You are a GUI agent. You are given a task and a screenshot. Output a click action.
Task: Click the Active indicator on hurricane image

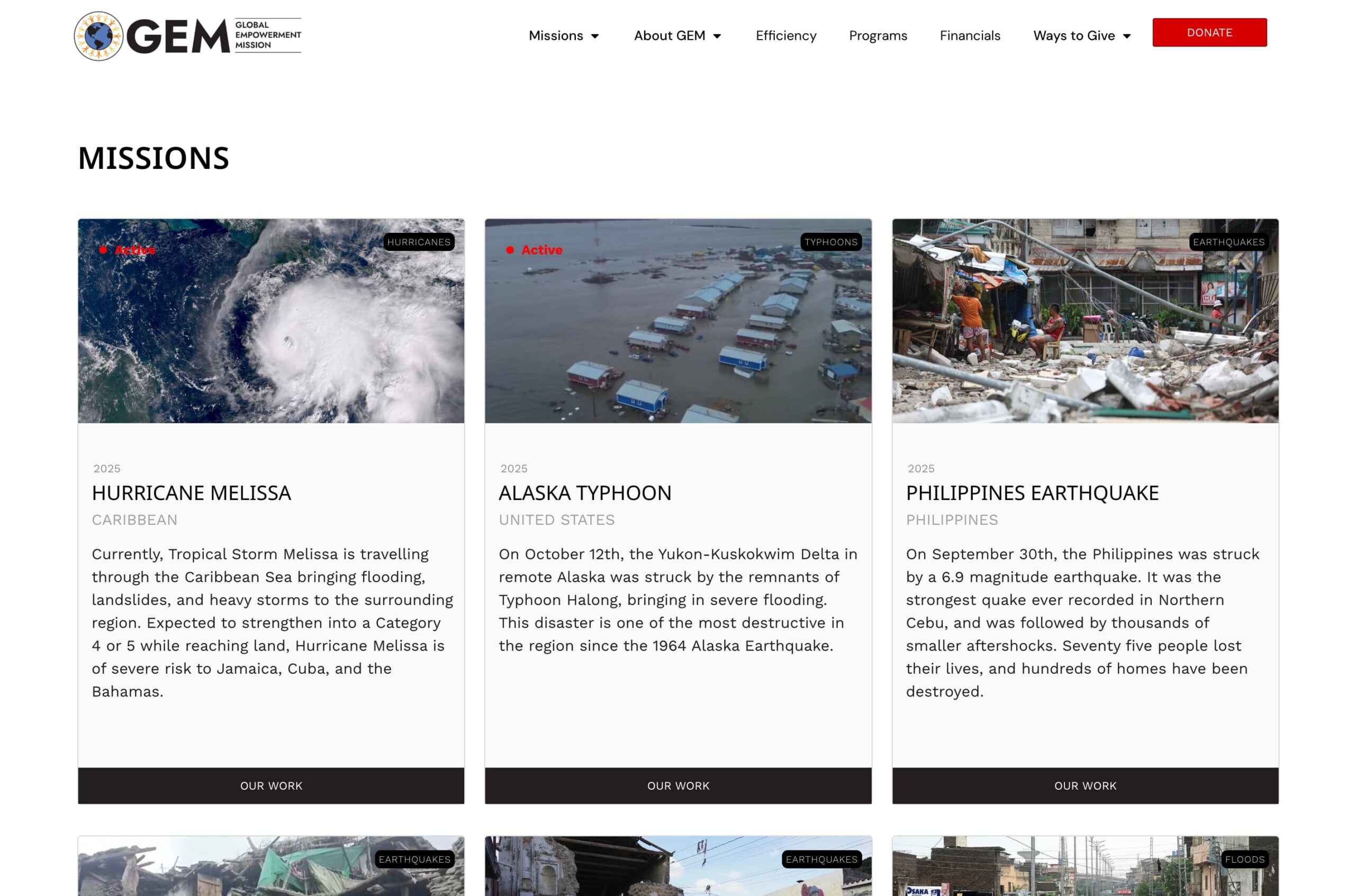click(x=134, y=250)
